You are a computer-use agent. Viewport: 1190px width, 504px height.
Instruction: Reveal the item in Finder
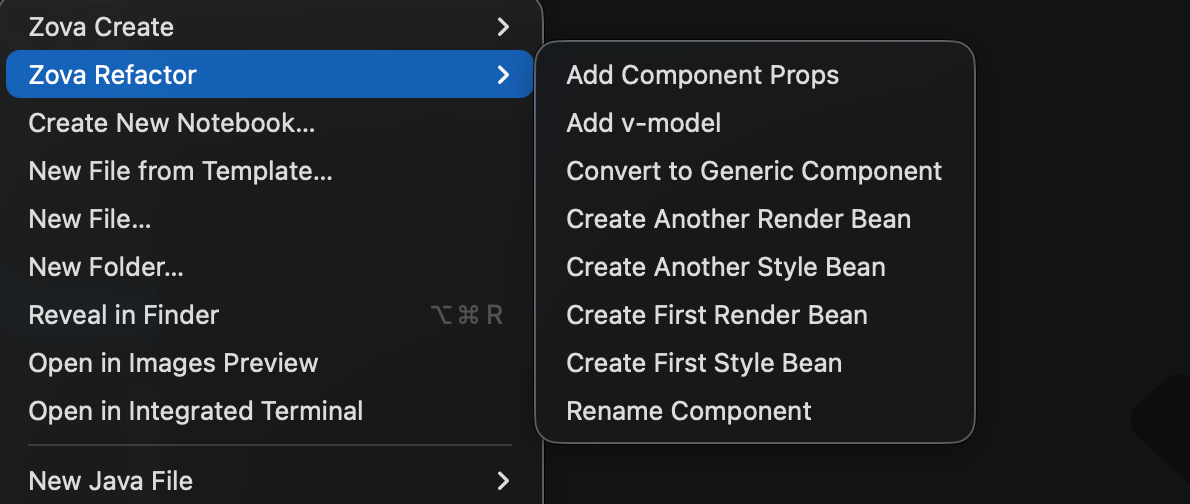coord(124,315)
